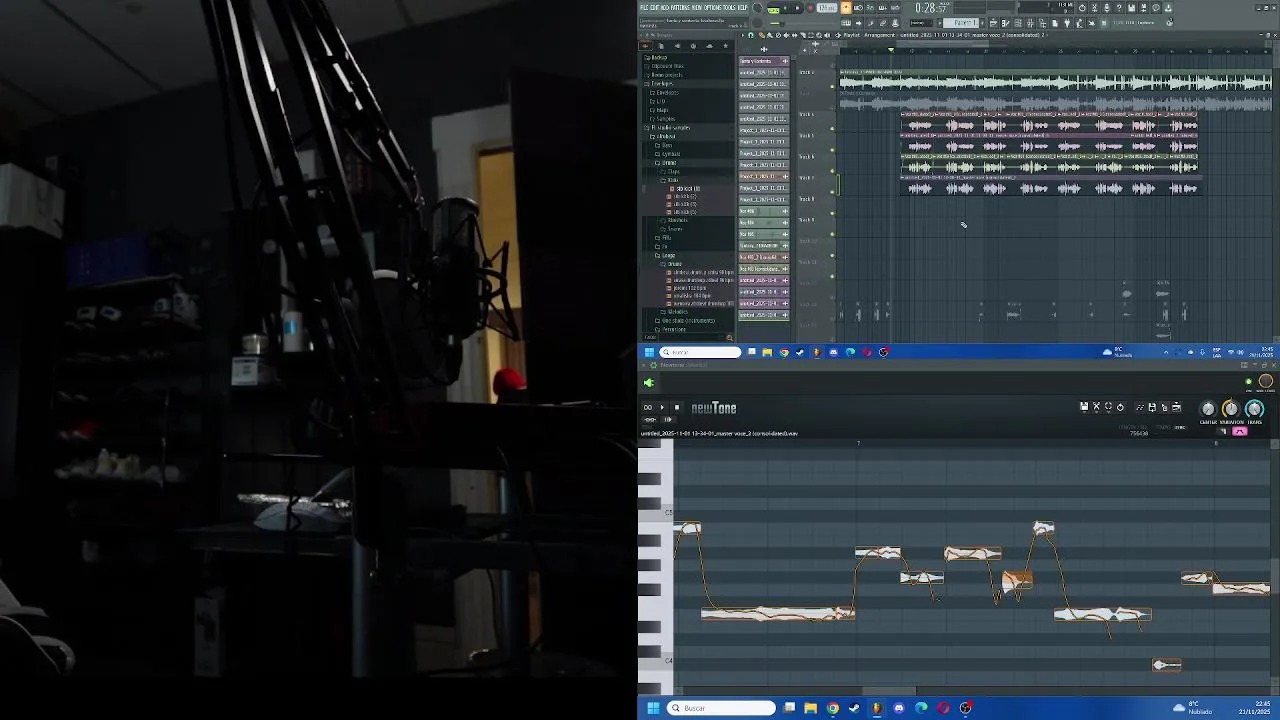Screen dimensions: 1280x720
Task: Click the Newtone play button
Action: [662, 407]
